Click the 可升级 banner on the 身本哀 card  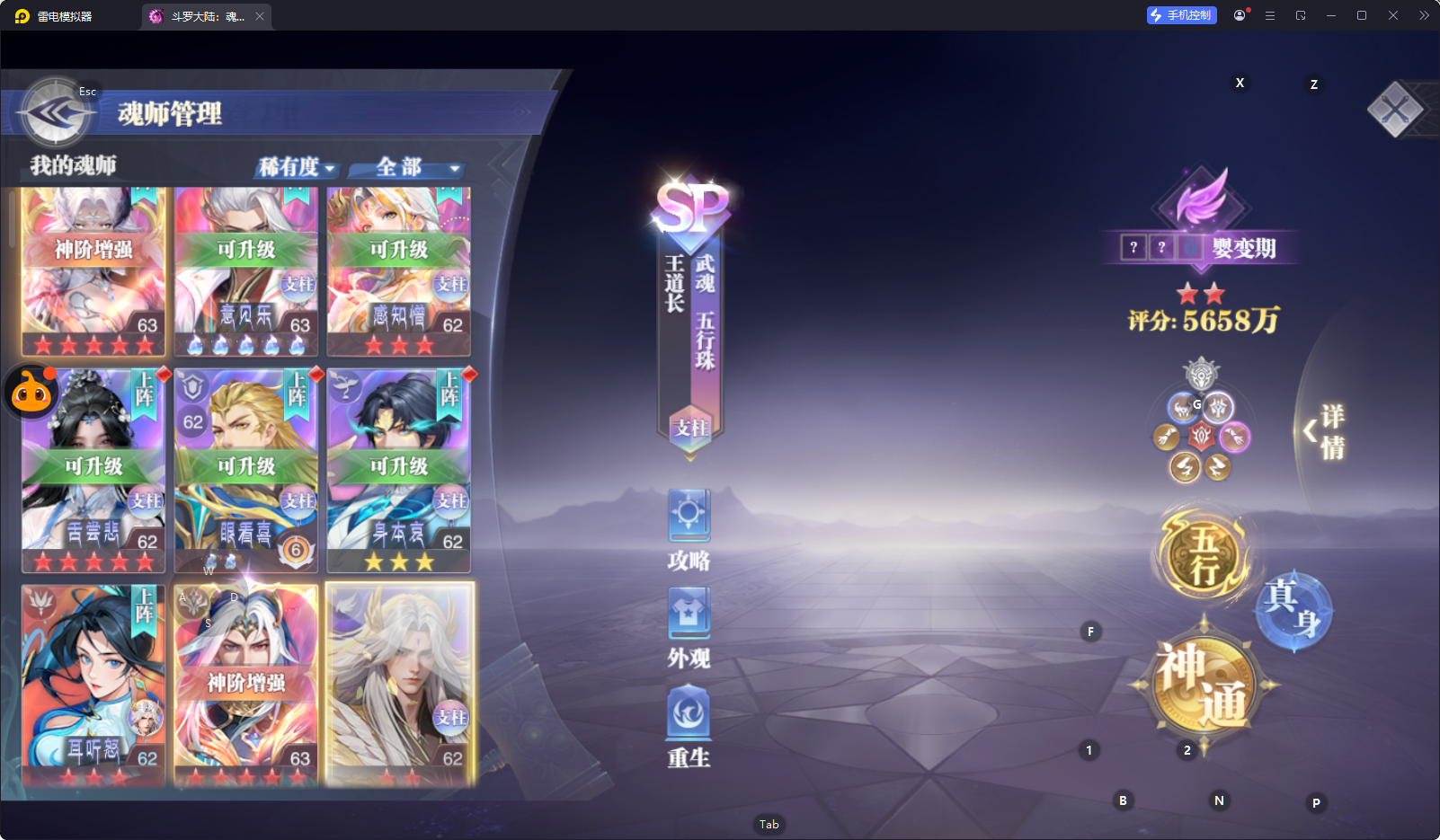(399, 466)
